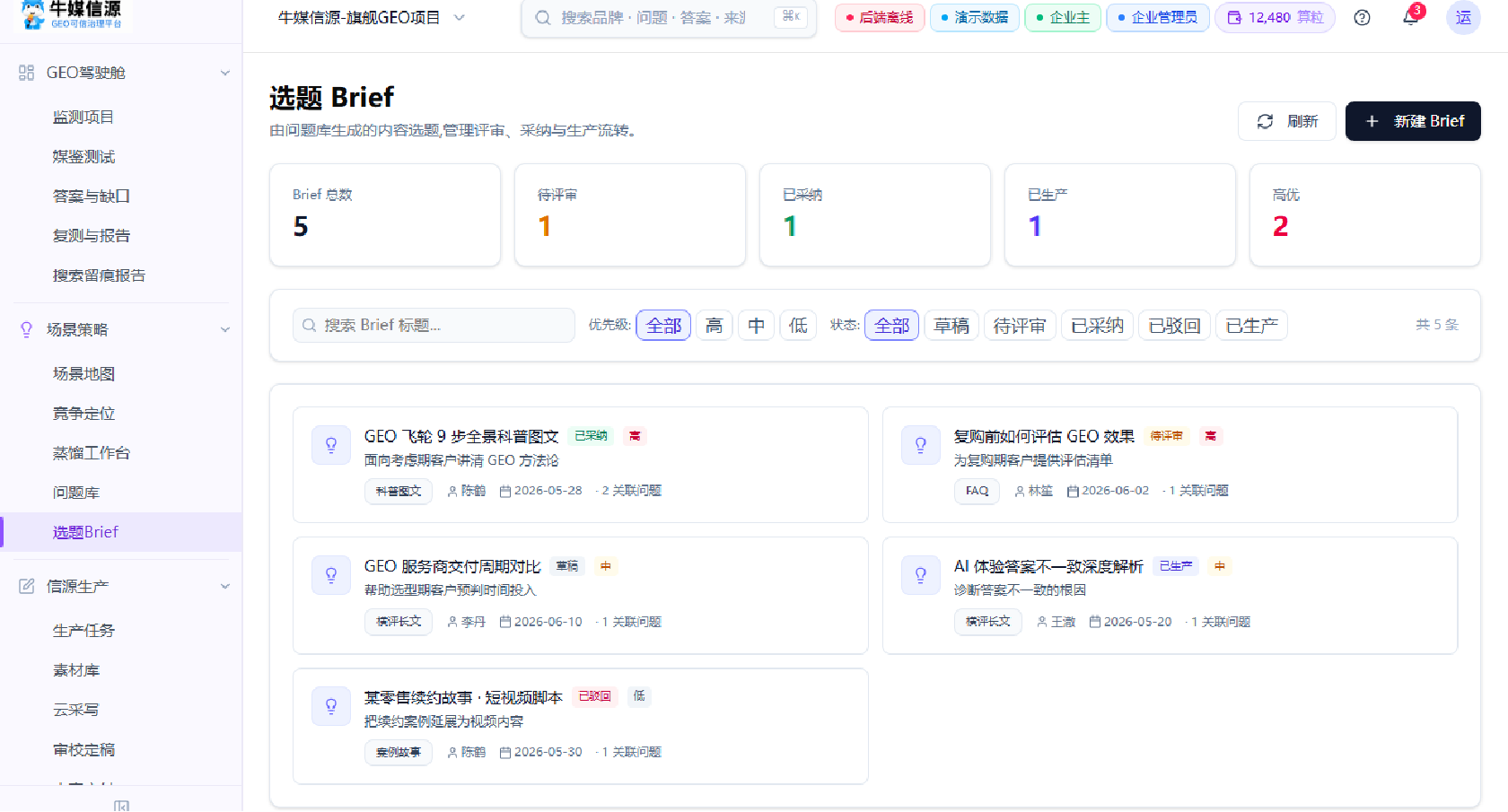The width and height of the screenshot is (1508, 812).
Task: Open the help question mark icon
Action: pyautogui.click(x=1362, y=18)
